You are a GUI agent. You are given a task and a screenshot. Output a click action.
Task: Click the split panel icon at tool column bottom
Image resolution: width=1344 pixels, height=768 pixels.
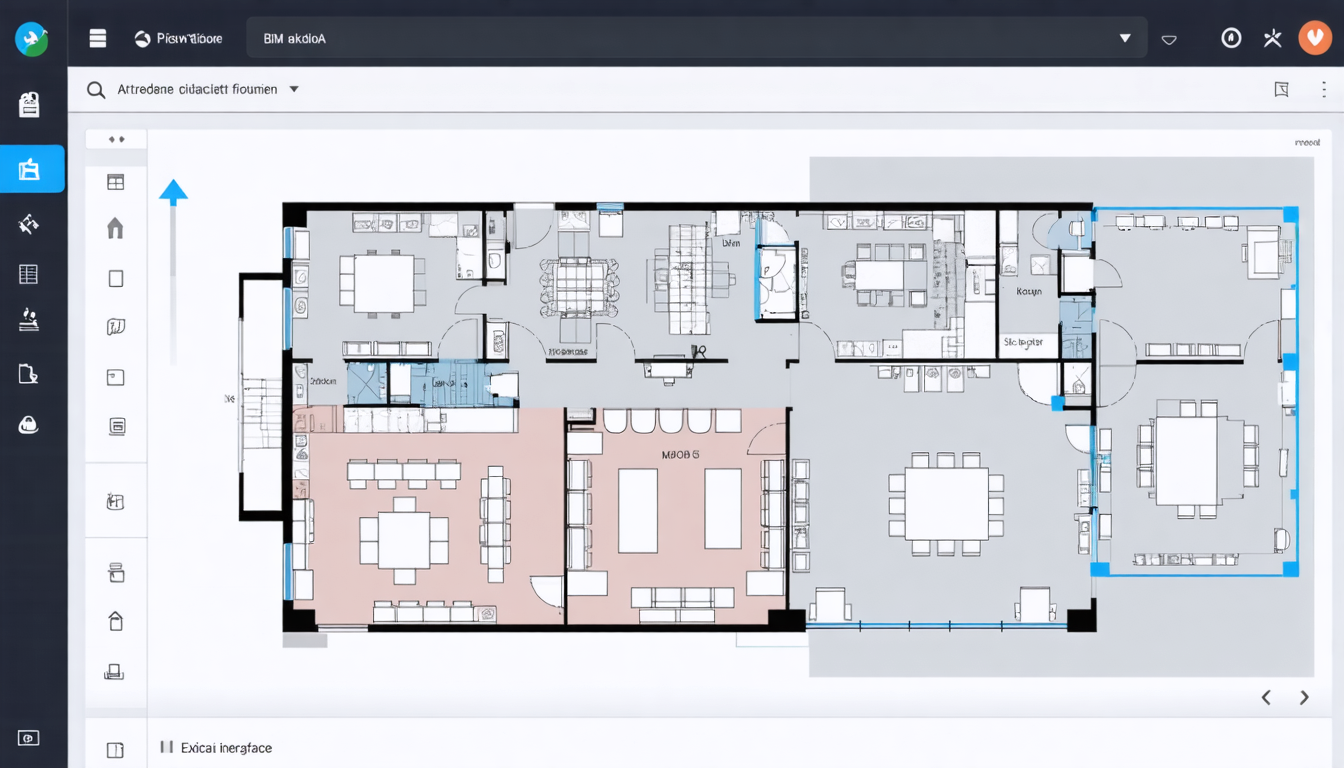[114, 749]
